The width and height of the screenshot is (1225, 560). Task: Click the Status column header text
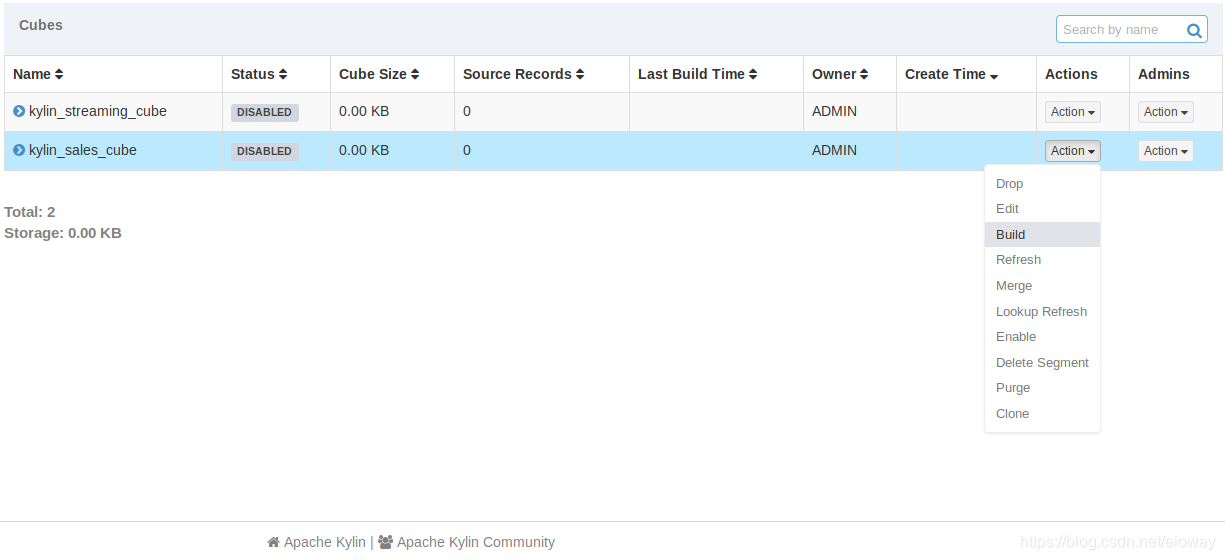click(253, 74)
